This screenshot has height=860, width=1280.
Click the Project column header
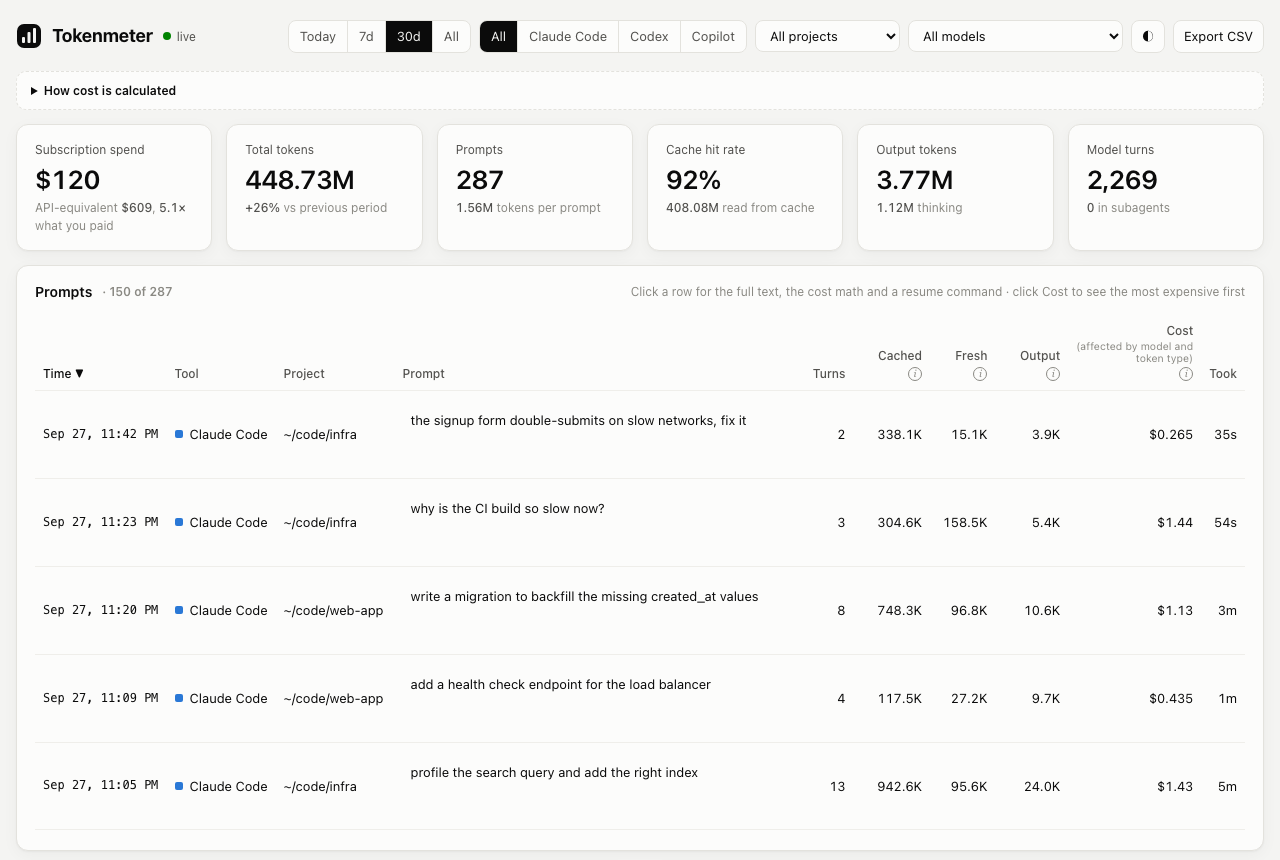tap(304, 373)
